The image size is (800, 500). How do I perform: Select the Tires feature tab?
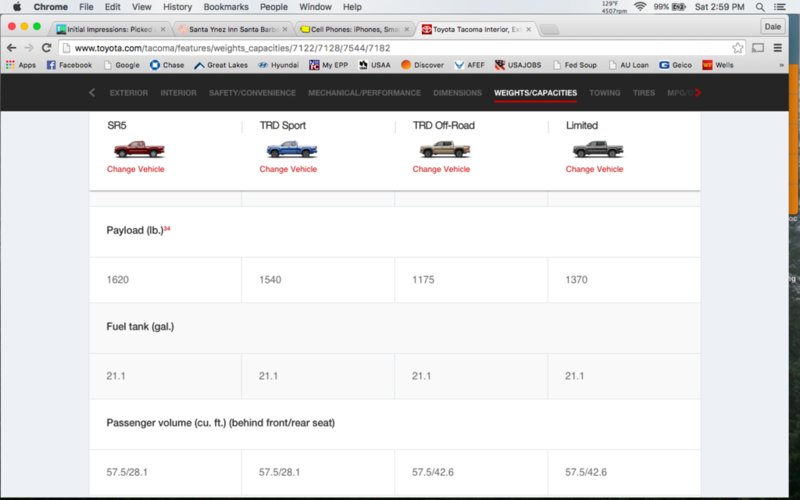[x=644, y=93]
